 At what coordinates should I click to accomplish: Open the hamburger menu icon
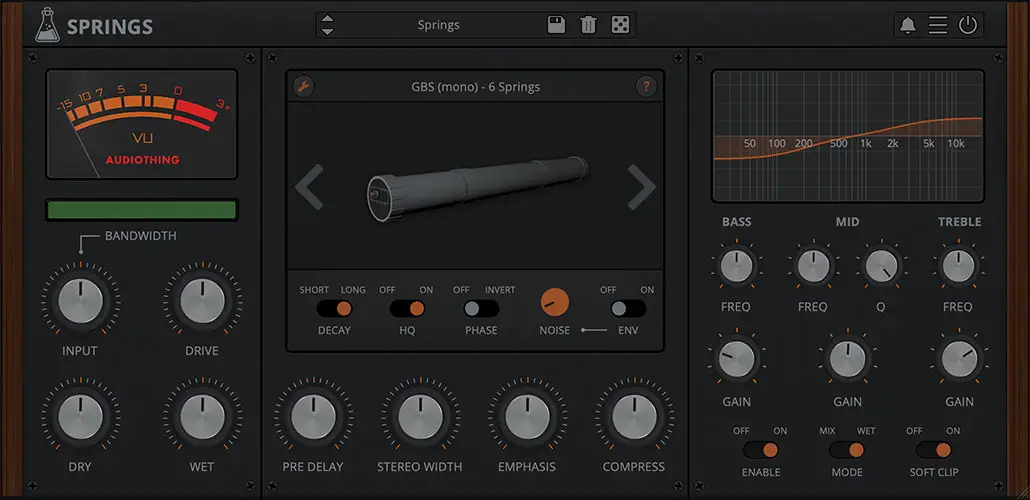pyautogui.click(x=937, y=26)
